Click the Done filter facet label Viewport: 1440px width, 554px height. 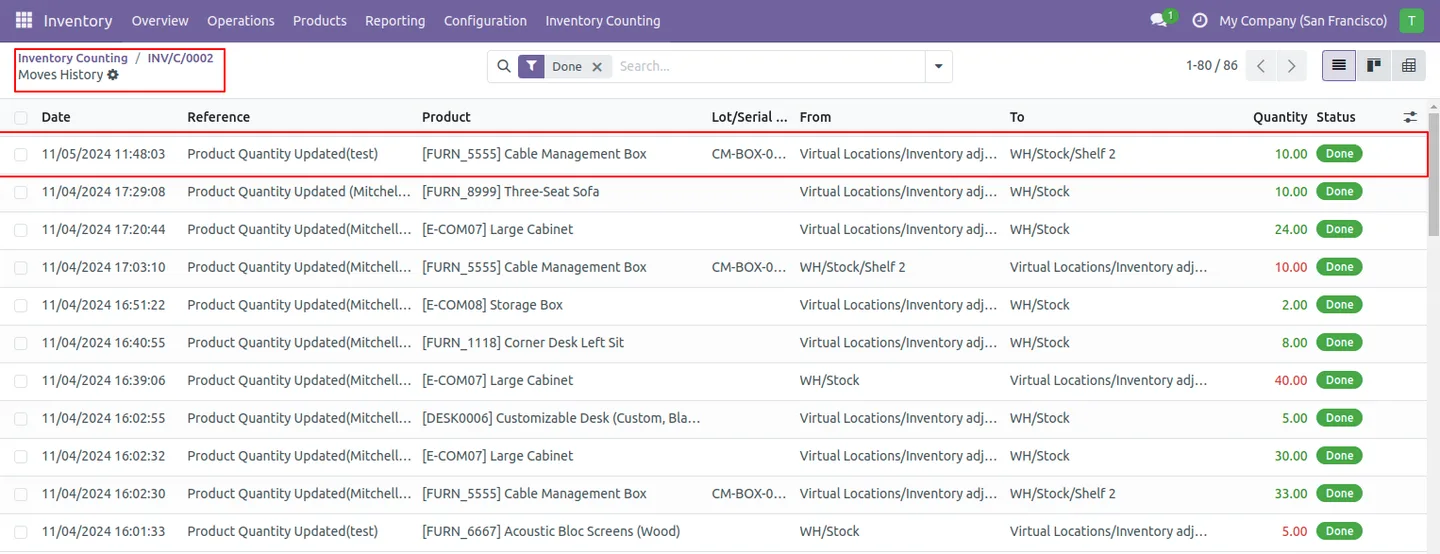point(566,66)
